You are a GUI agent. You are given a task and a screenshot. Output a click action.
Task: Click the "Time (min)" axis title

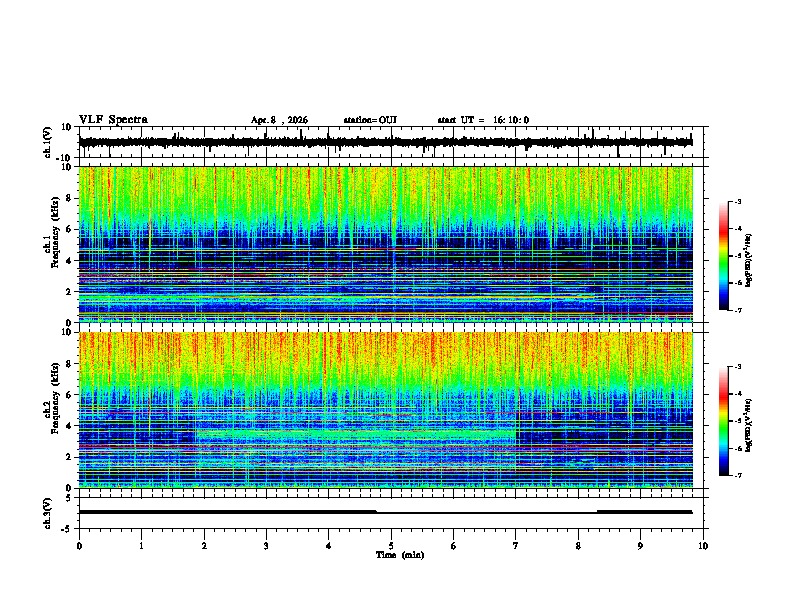[x=400, y=555]
